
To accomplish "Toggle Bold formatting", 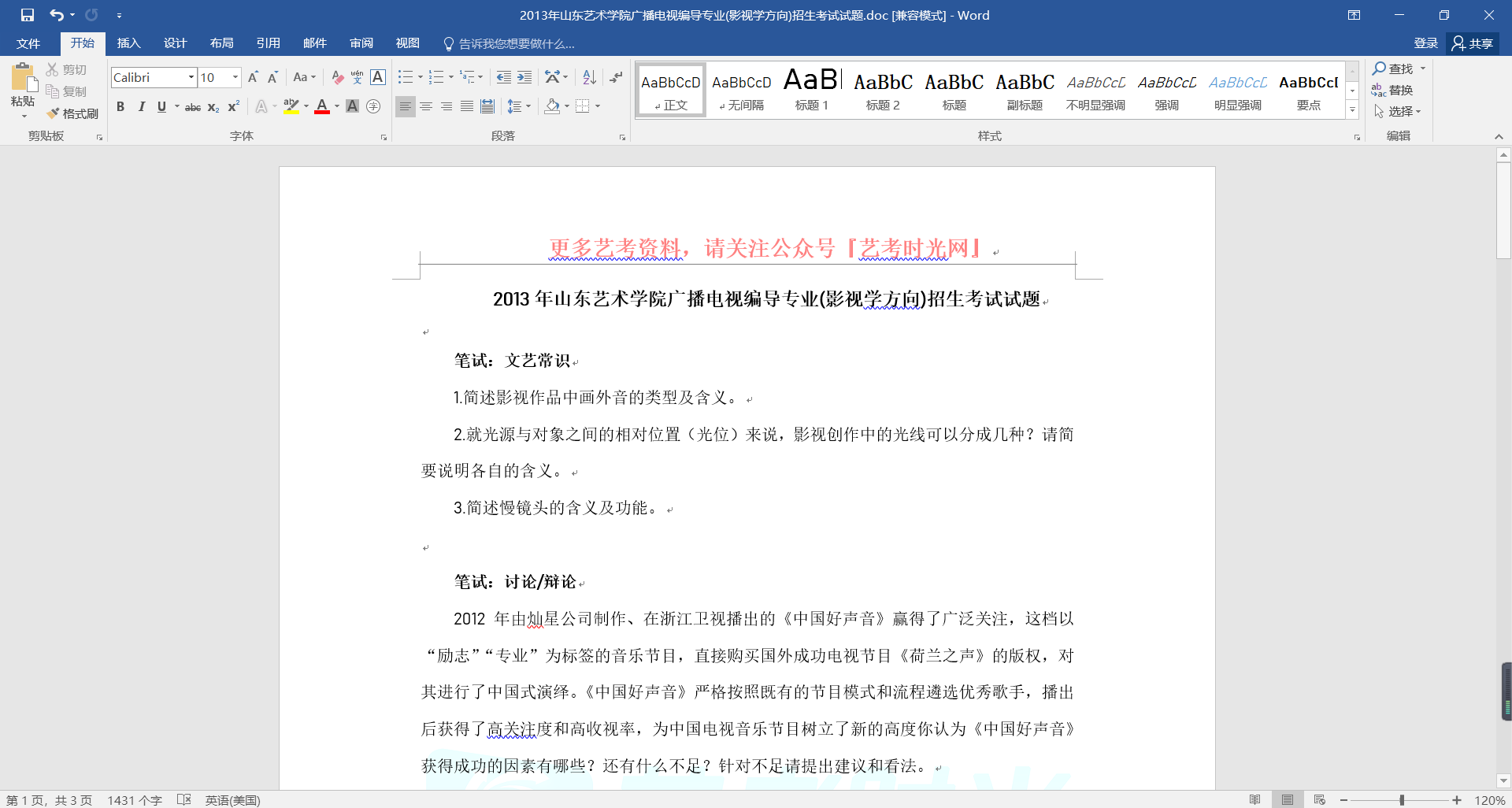I will click(x=120, y=107).
